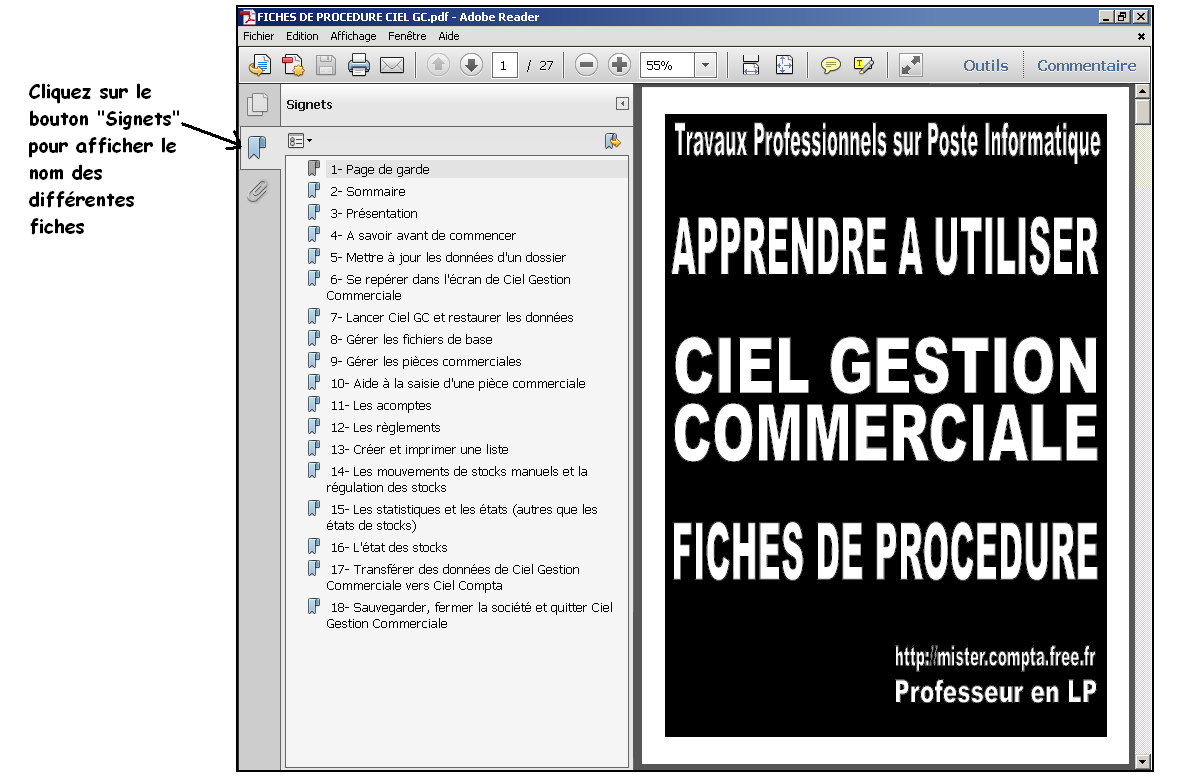Select bookmark 13- Créer et imprimer une liste
Image resolution: width=1190 pixels, height=780 pixels.
419,449
